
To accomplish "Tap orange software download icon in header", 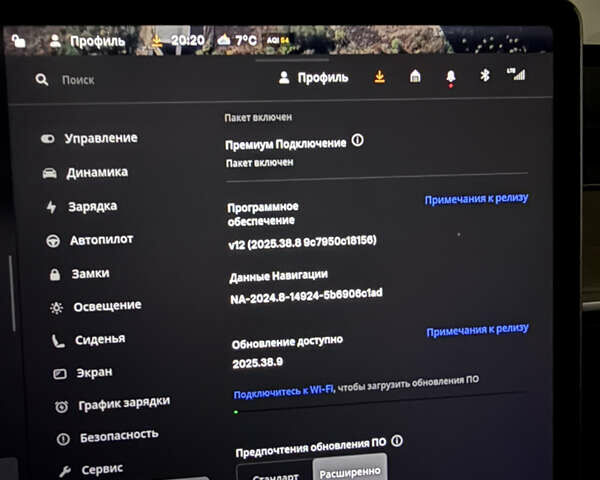I will (x=380, y=77).
